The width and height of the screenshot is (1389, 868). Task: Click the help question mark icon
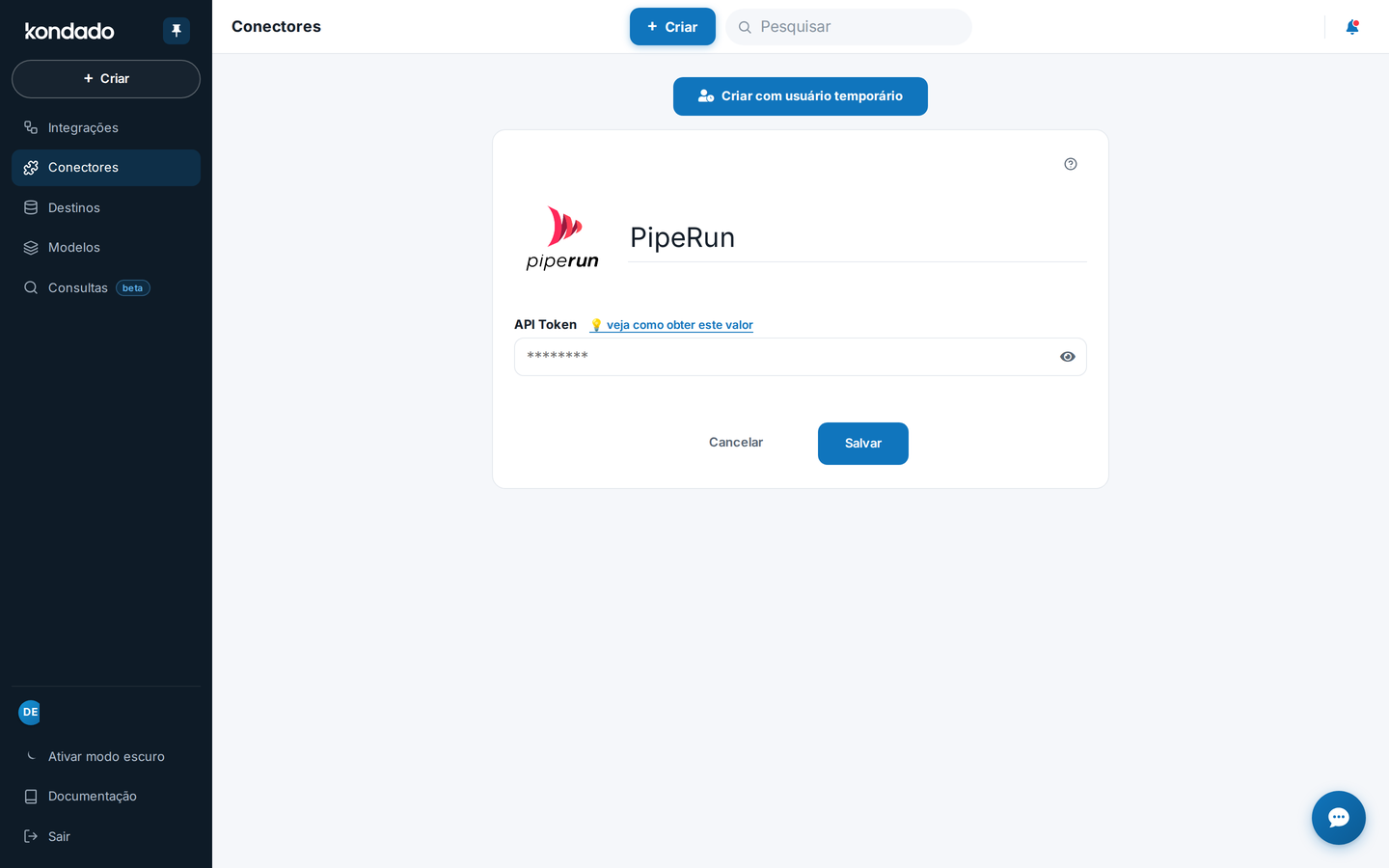pyautogui.click(x=1071, y=164)
